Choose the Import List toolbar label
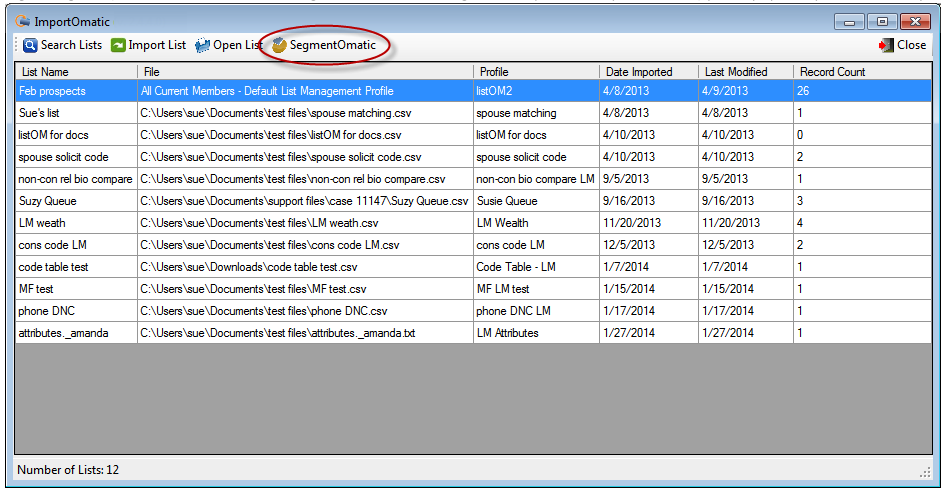The height and width of the screenshot is (491, 945). [x=157, y=45]
